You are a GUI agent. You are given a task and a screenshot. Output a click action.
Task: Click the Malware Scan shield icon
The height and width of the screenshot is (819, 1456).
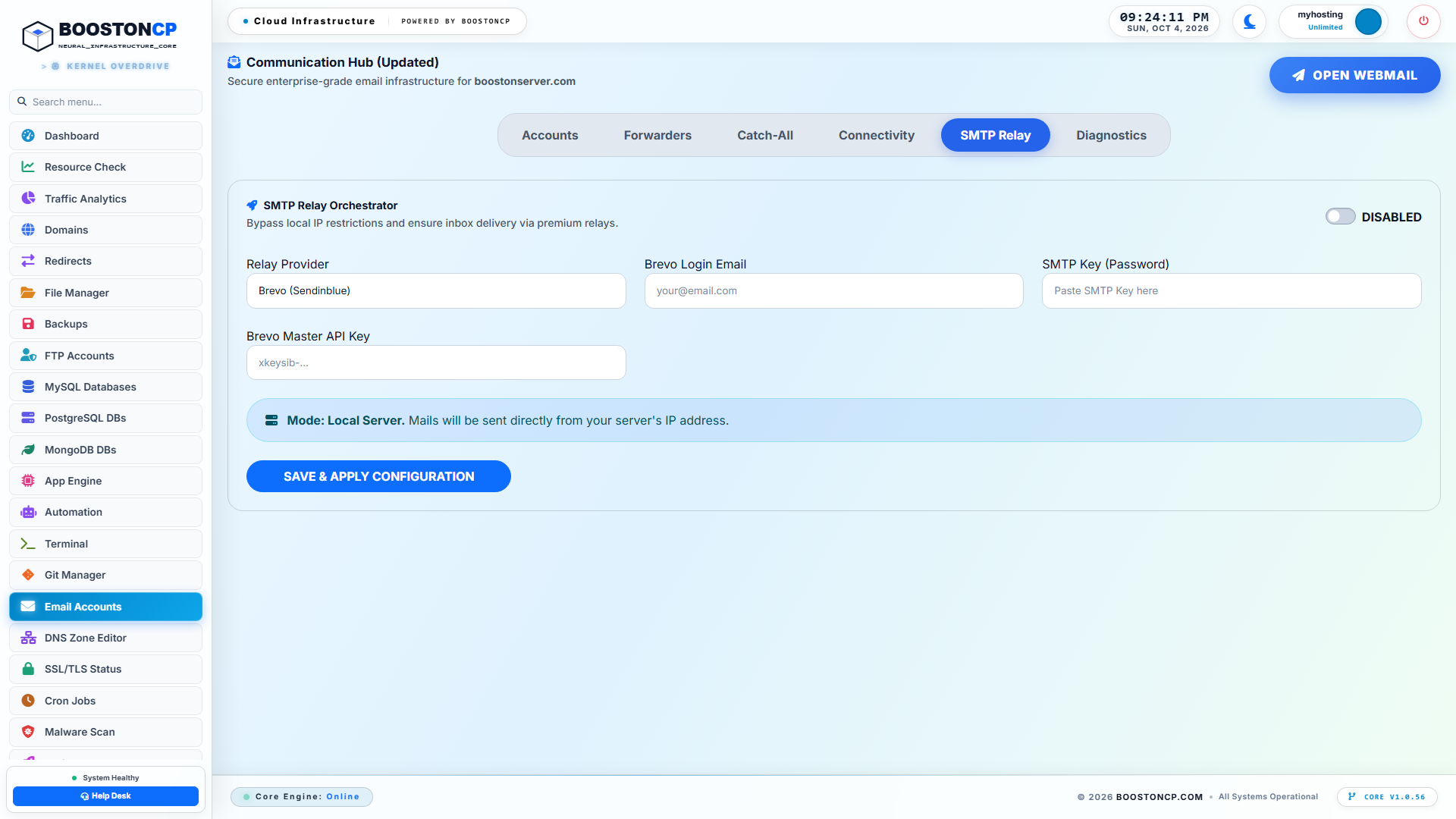tap(28, 732)
